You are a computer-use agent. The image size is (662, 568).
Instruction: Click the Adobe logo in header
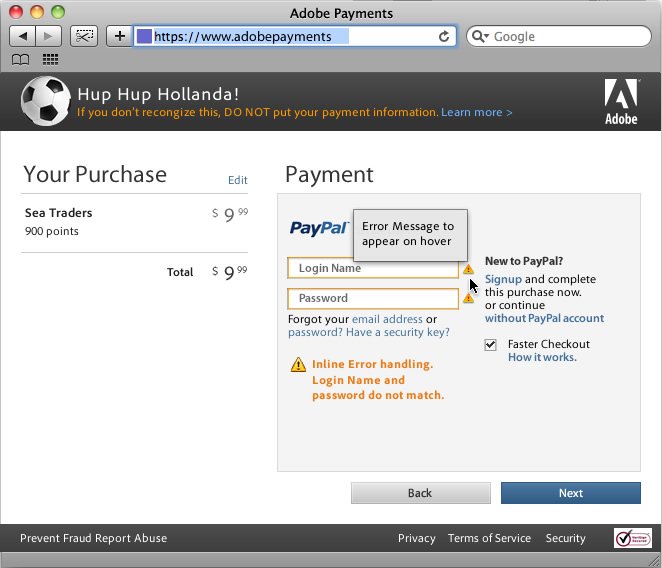click(621, 102)
